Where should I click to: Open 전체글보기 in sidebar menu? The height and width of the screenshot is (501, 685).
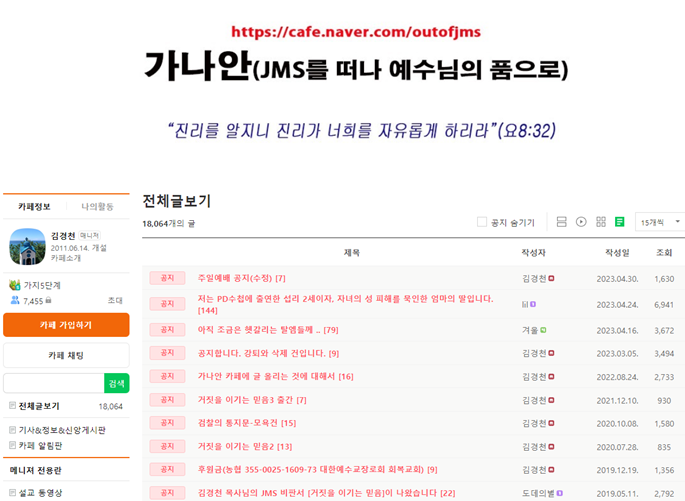pyautogui.click(x=39, y=406)
